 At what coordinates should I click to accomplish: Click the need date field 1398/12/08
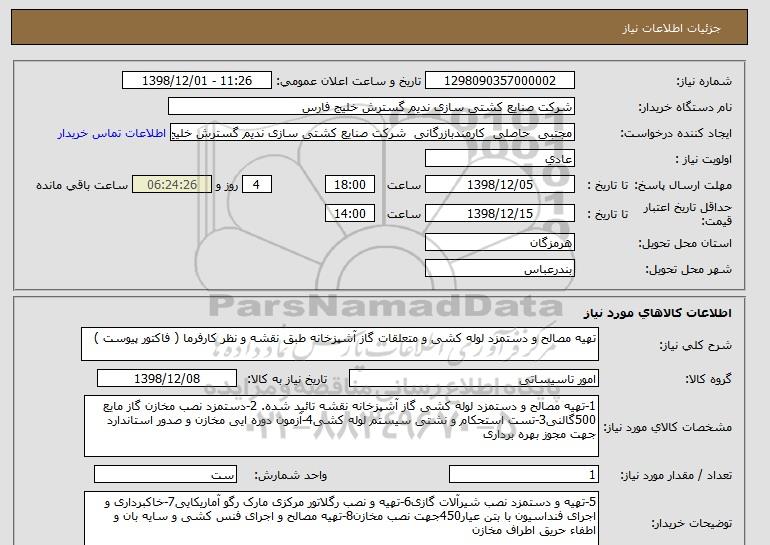tap(167, 379)
